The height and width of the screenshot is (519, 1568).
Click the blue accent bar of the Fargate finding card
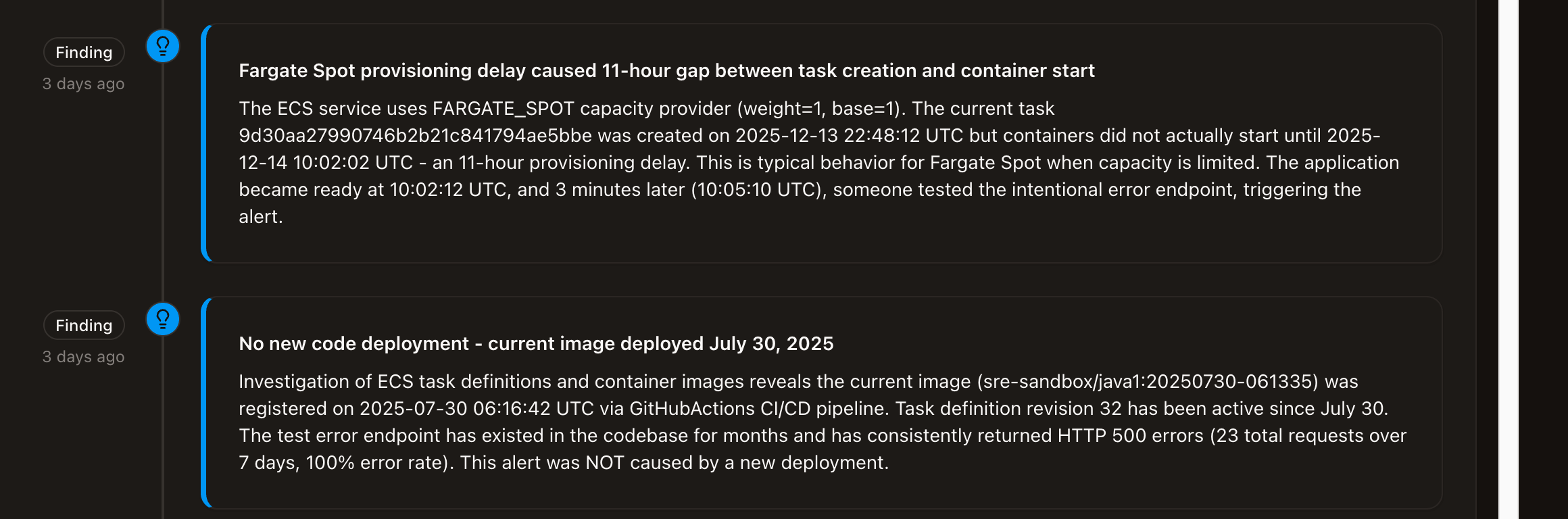point(205,143)
